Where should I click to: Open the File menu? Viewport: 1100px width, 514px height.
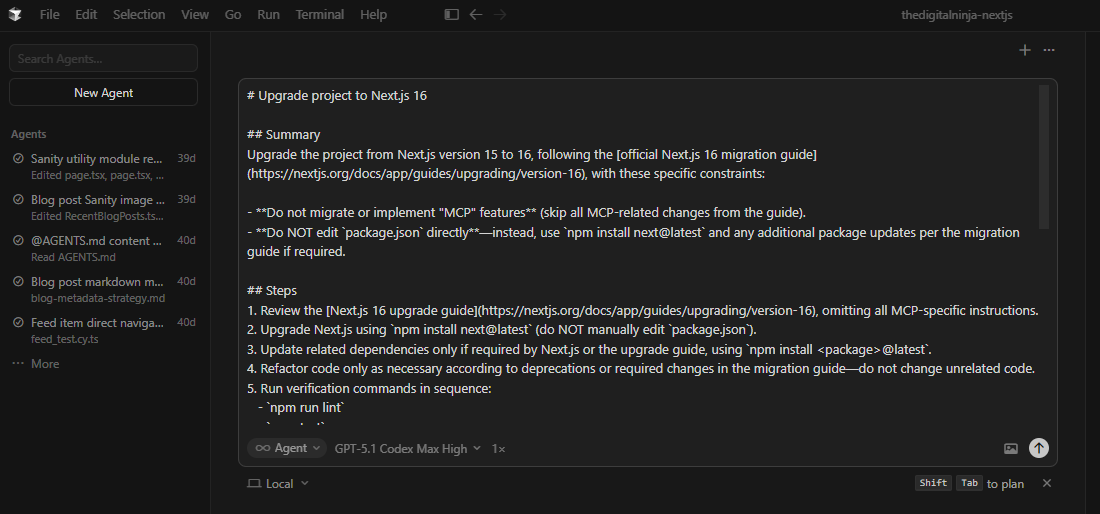(49, 14)
